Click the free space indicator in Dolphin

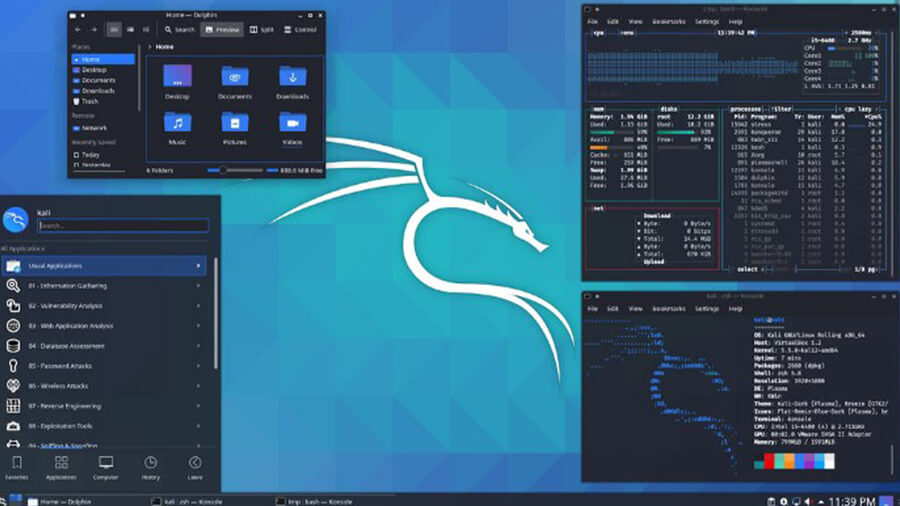point(295,170)
